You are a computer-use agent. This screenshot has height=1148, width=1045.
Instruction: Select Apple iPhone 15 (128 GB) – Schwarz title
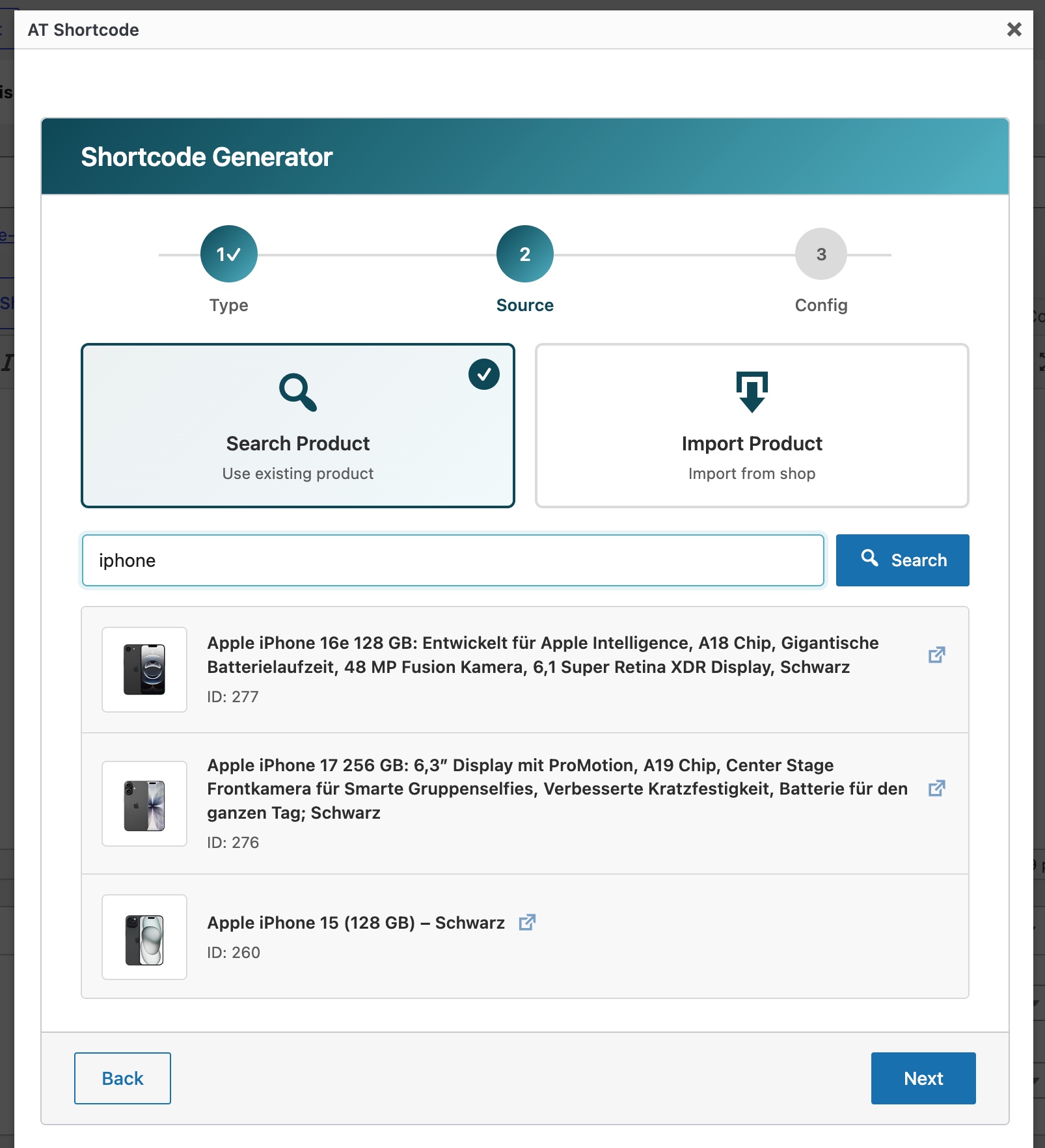356,923
